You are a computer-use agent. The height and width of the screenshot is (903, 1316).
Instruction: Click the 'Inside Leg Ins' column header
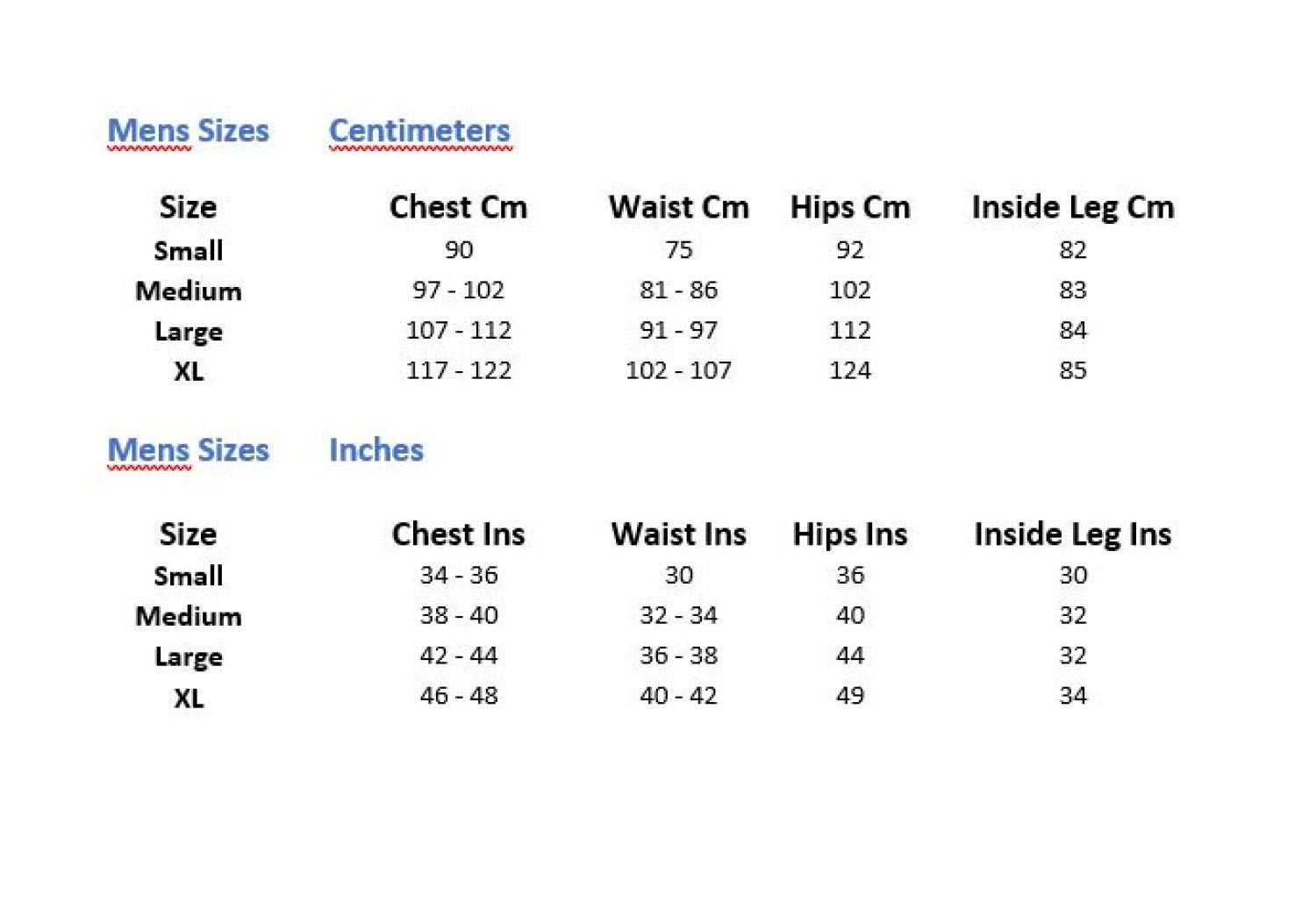[x=1072, y=534]
